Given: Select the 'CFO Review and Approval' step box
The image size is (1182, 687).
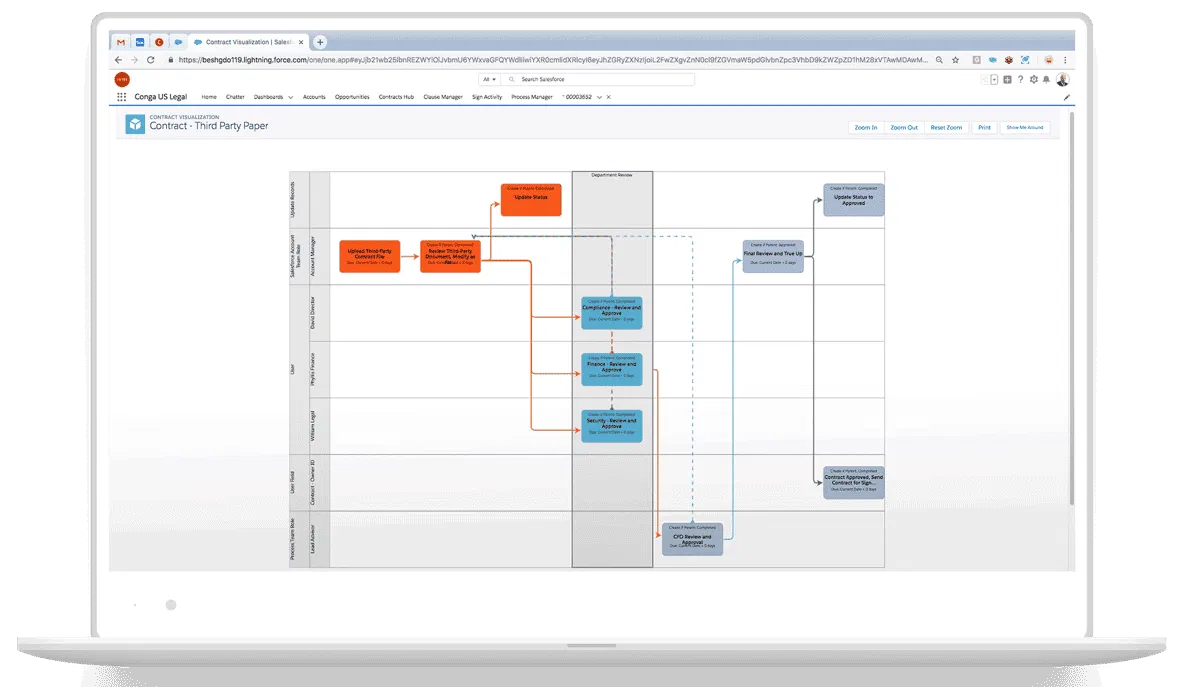Looking at the screenshot, I should (692, 539).
